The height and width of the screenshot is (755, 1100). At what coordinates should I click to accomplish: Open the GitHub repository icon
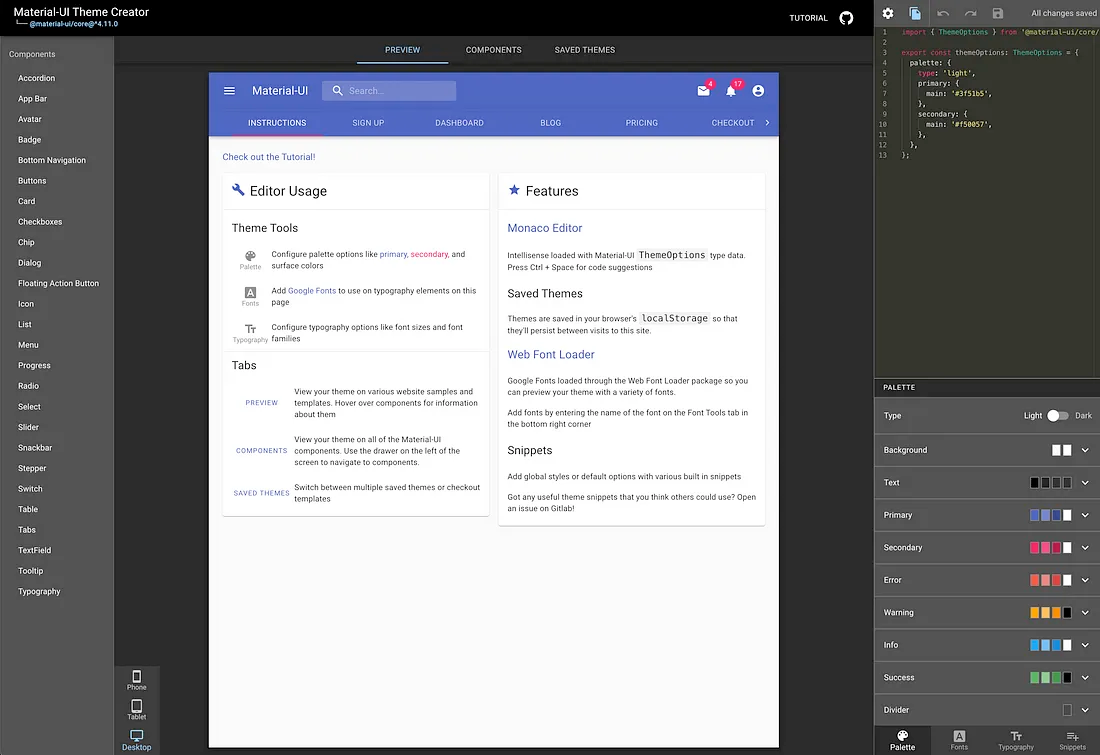(x=846, y=18)
